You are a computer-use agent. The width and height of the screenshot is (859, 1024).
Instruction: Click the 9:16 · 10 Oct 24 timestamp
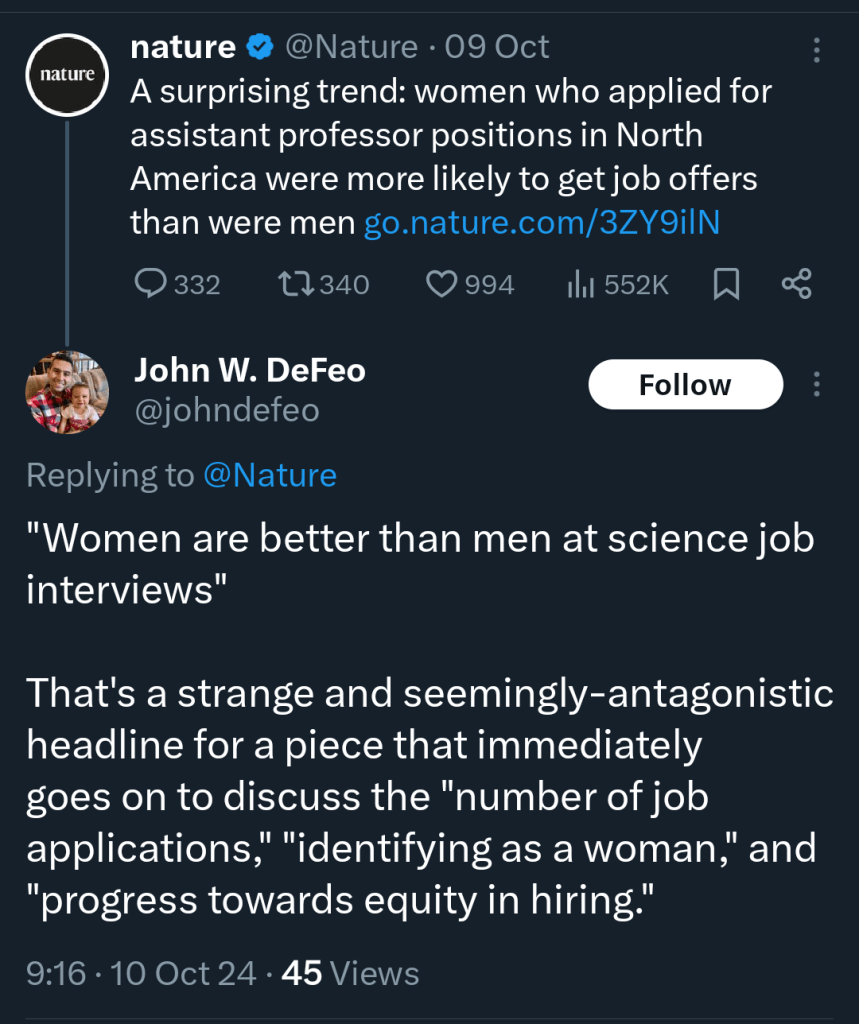click(x=141, y=973)
